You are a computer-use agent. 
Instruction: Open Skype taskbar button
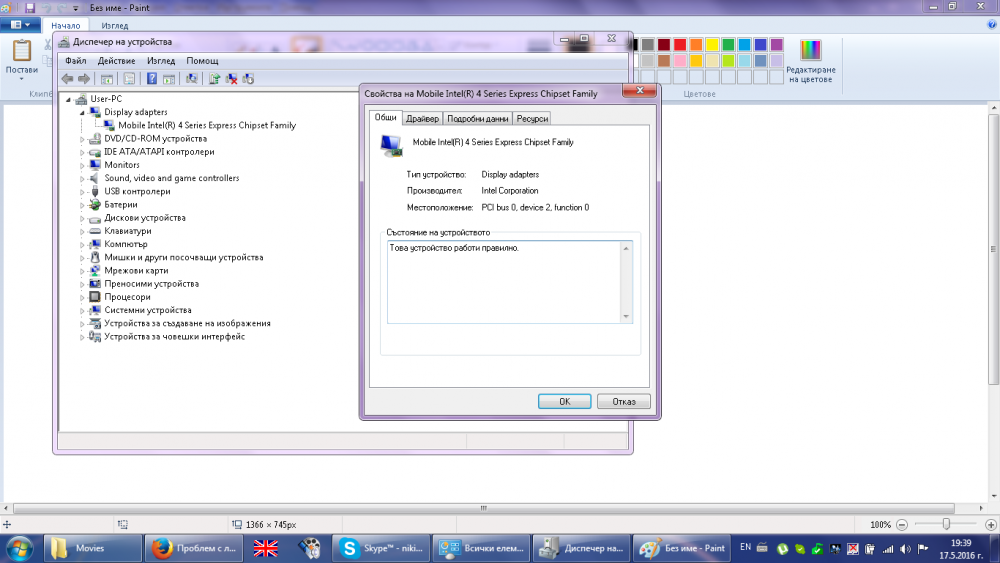tap(381, 548)
